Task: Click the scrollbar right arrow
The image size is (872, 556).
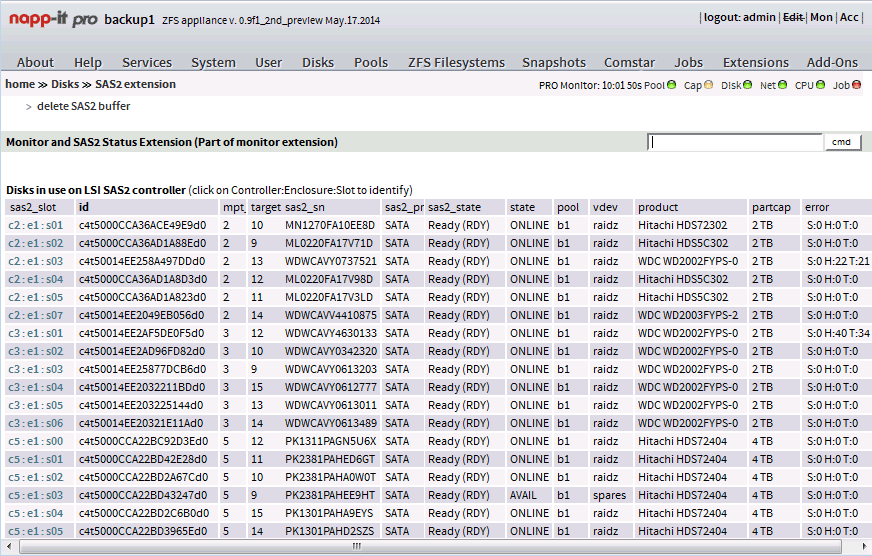Action: (864, 546)
